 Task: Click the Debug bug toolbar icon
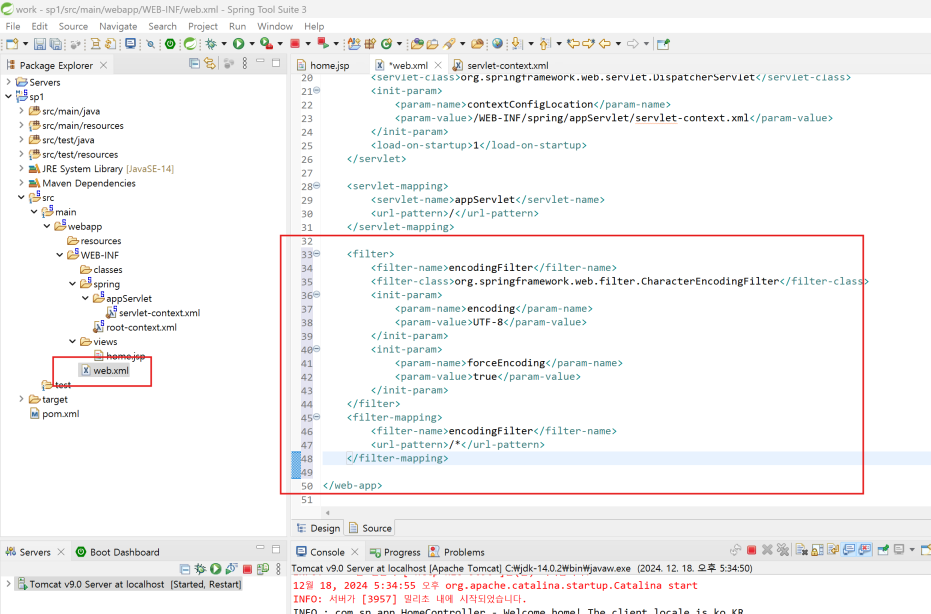(211, 44)
